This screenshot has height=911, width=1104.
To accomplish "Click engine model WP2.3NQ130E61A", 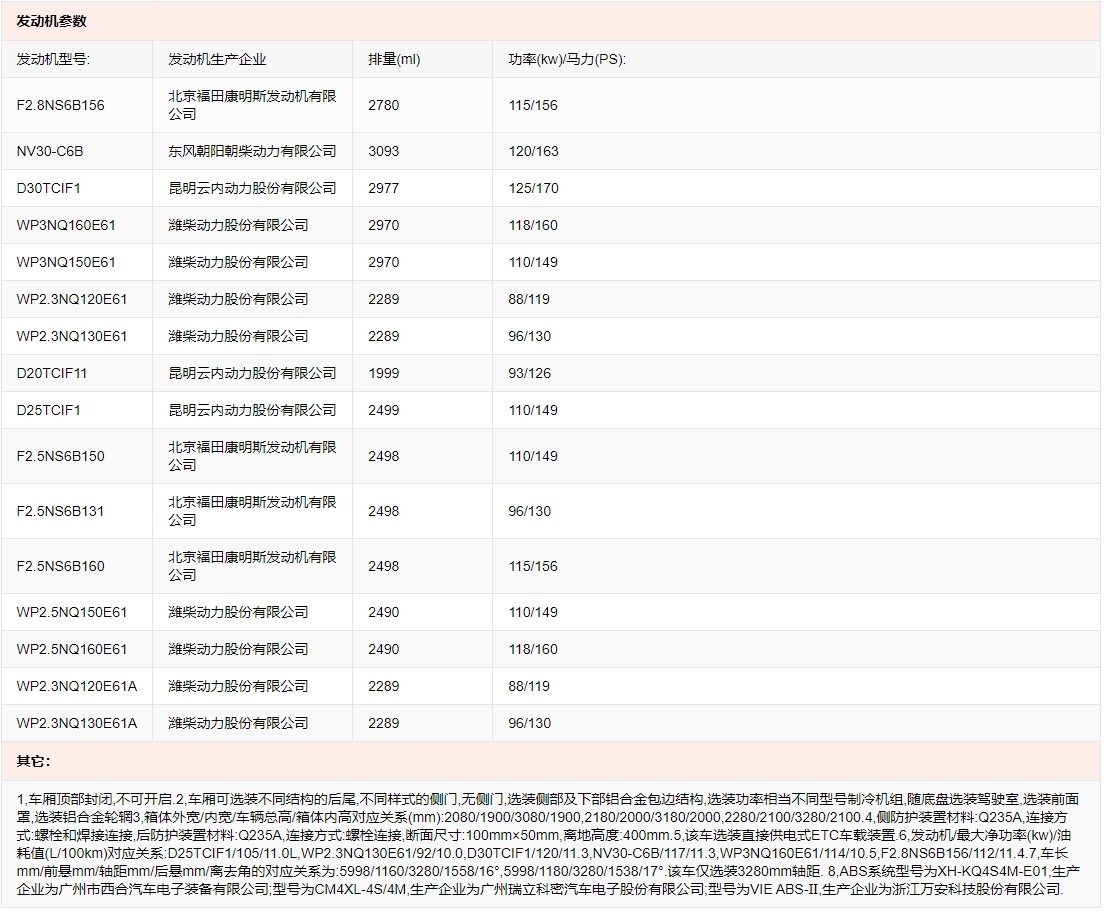I will [77, 723].
